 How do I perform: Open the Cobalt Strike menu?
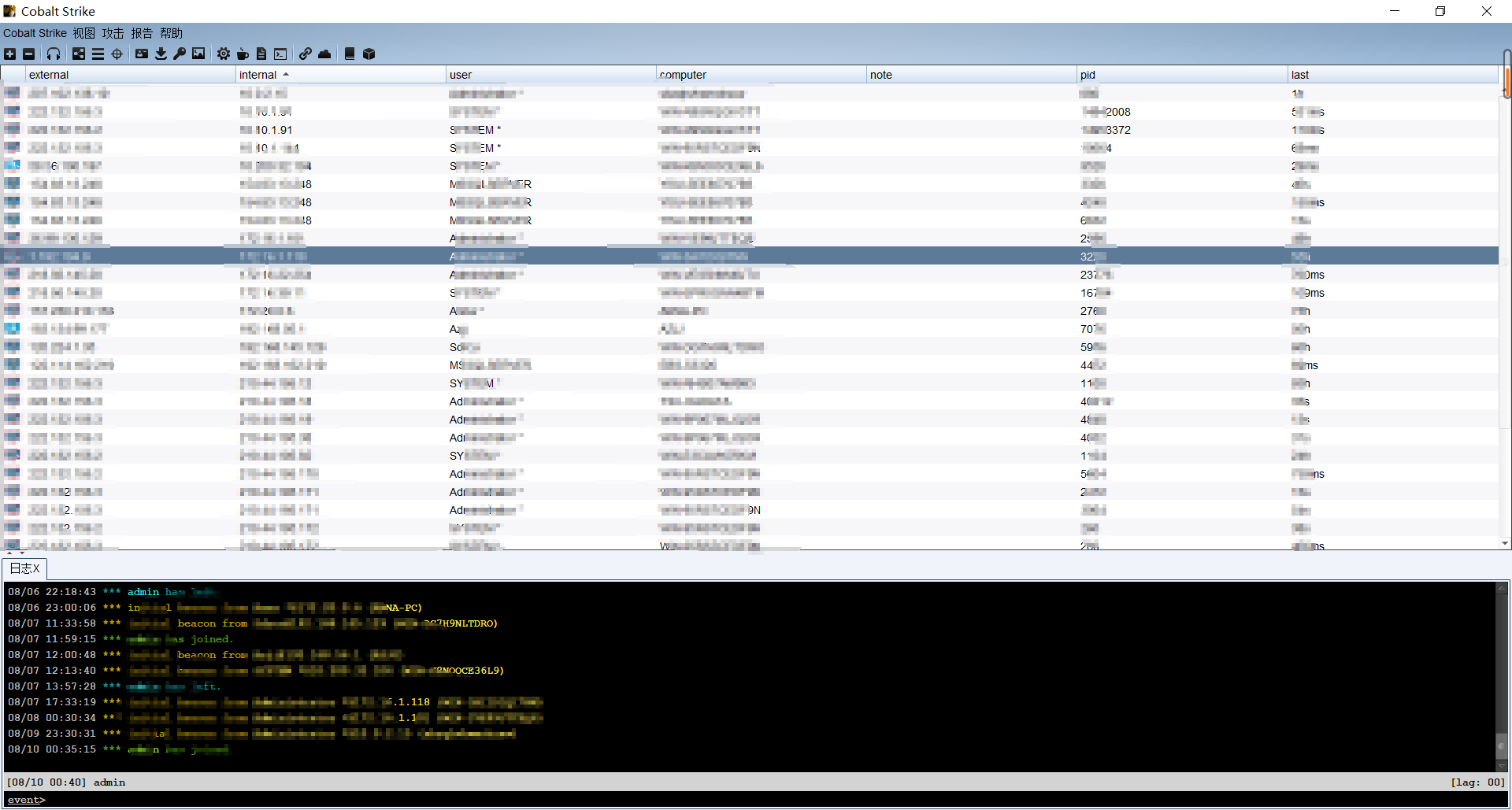35,33
